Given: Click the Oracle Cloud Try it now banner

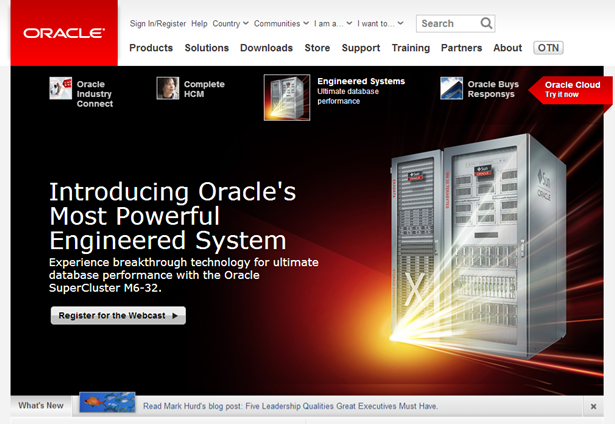Looking at the screenshot, I should [572, 89].
